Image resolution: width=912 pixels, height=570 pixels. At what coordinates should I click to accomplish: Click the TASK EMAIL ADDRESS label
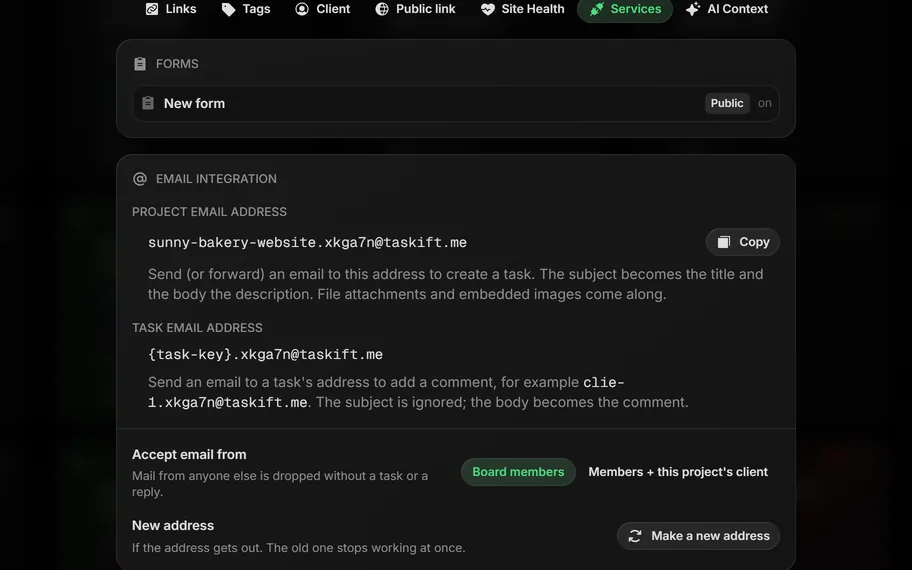[x=197, y=327]
